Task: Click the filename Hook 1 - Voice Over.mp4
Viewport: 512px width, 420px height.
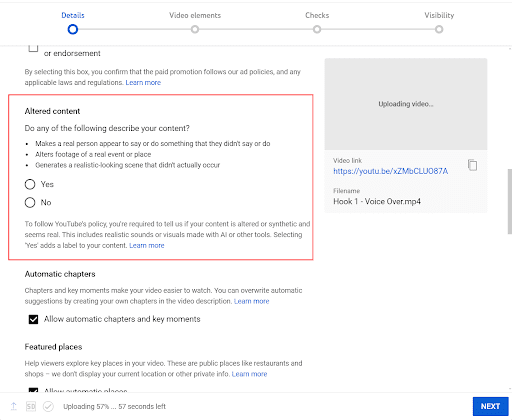Action: tap(377, 201)
